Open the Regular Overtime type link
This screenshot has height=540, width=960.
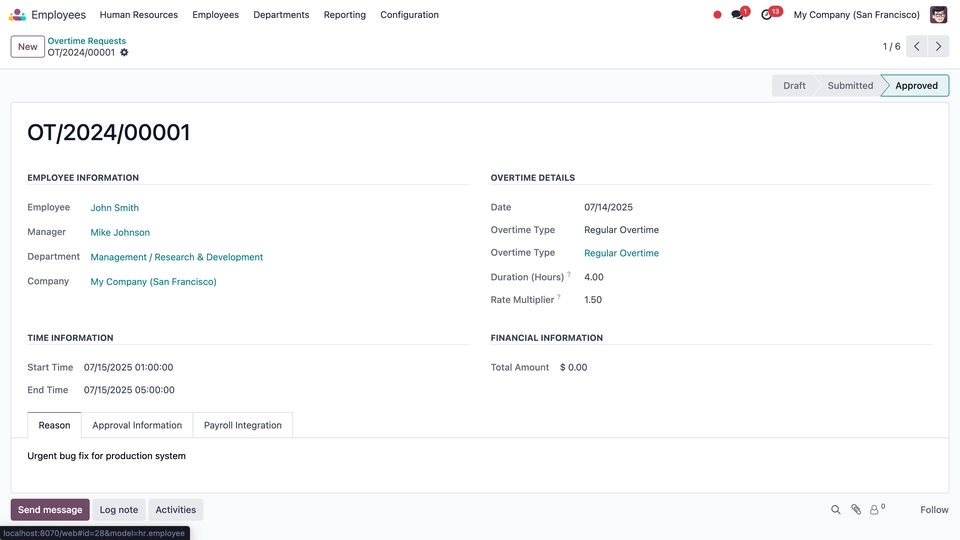coord(621,253)
